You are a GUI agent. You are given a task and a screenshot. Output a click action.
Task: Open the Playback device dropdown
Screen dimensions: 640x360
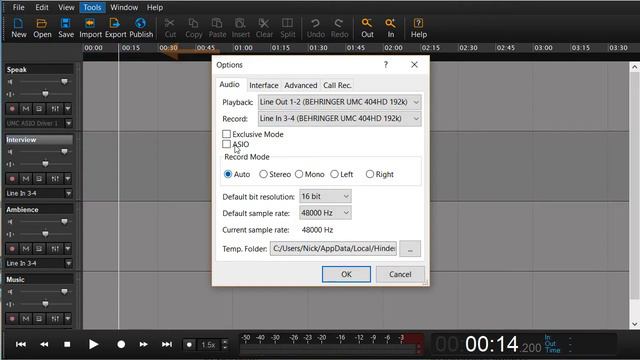(340, 102)
